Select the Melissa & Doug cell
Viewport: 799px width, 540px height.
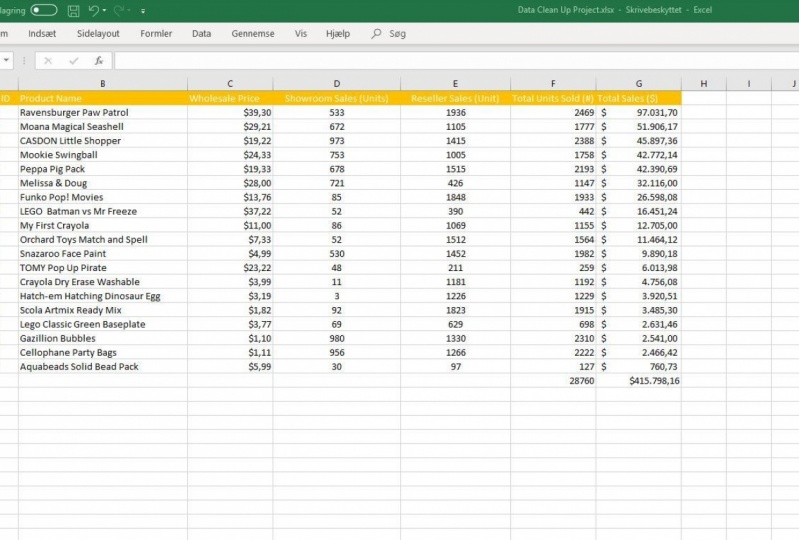point(103,183)
